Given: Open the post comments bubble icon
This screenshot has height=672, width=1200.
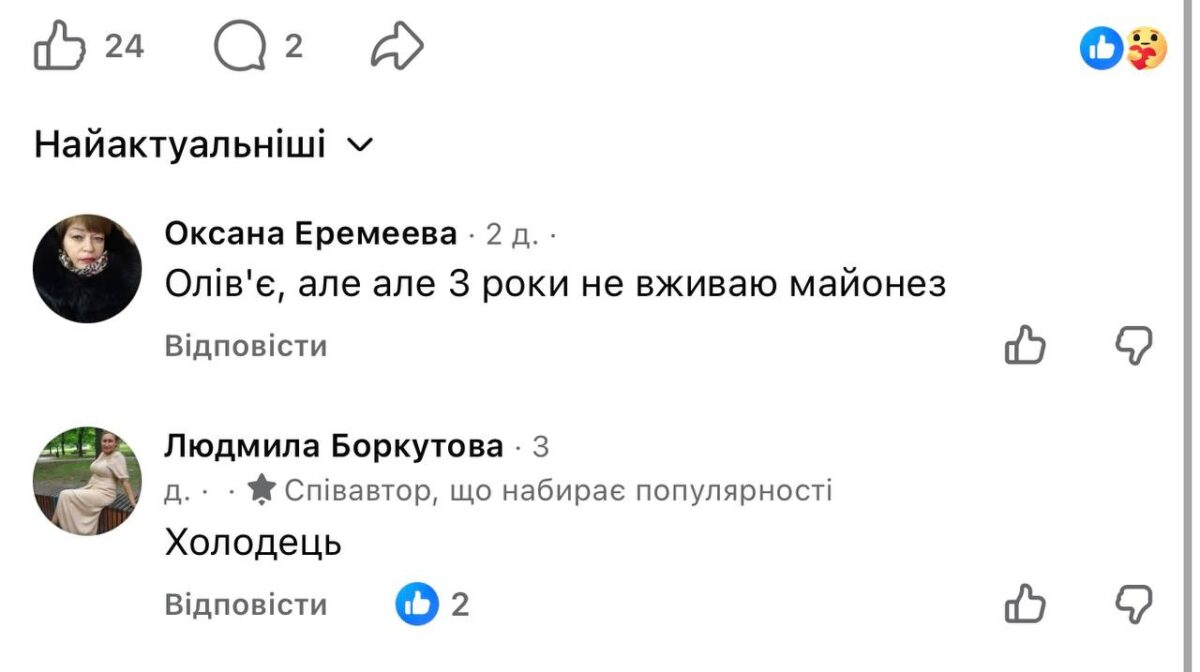Looking at the screenshot, I should coord(240,47).
